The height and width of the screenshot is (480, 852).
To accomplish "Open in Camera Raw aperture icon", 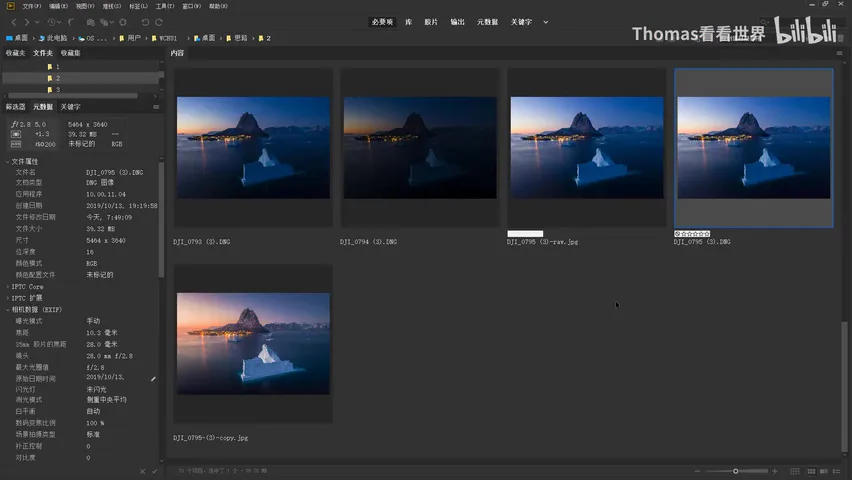I will [123, 22].
